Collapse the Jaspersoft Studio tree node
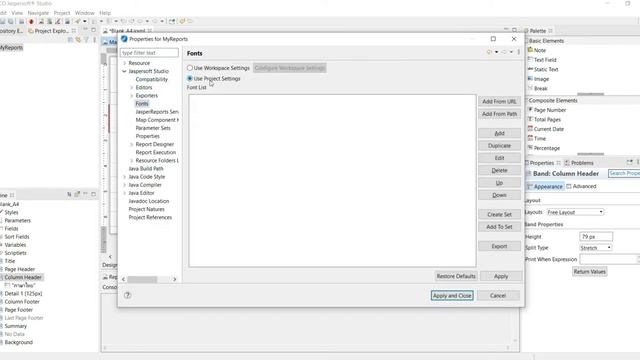The width and height of the screenshot is (640, 360). 124,71
